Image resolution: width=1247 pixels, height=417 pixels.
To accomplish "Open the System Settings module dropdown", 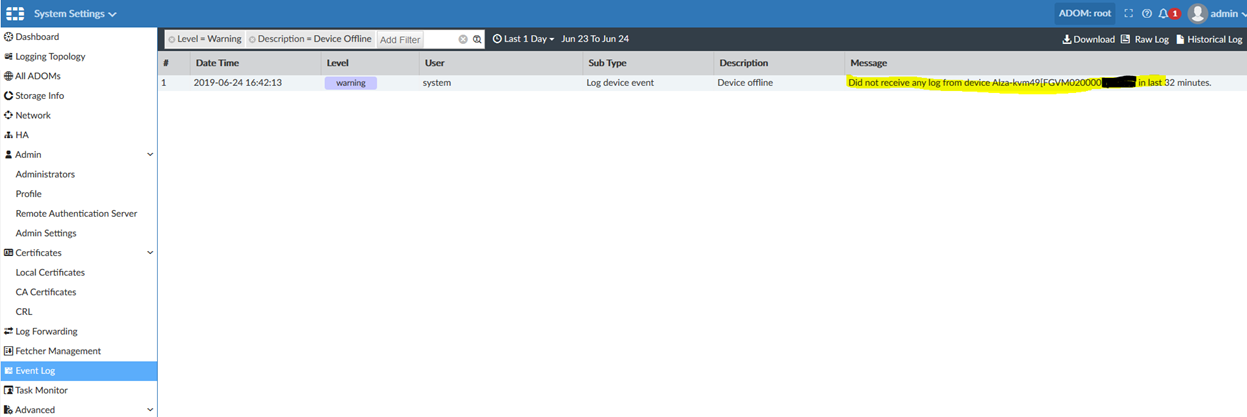I will pos(75,14).
